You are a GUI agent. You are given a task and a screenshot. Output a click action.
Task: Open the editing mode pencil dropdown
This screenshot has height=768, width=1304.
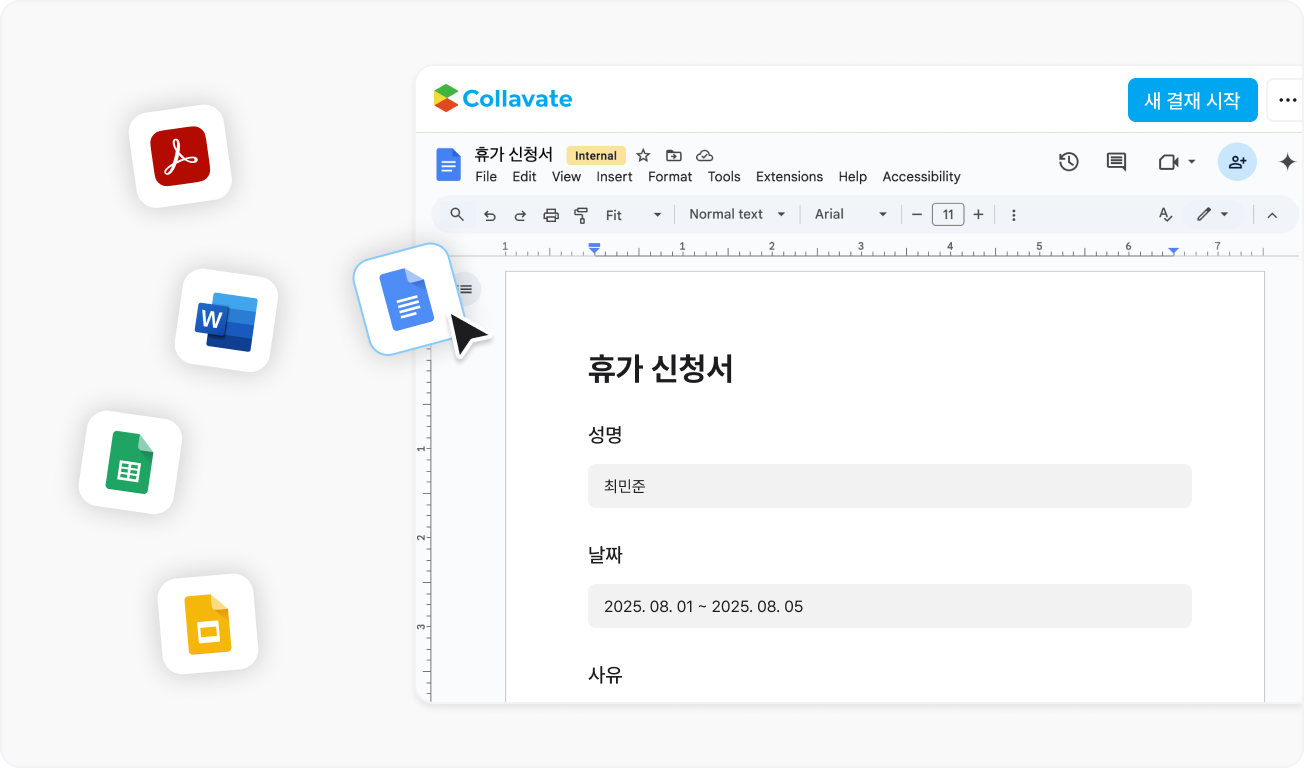coord(1212,214)
